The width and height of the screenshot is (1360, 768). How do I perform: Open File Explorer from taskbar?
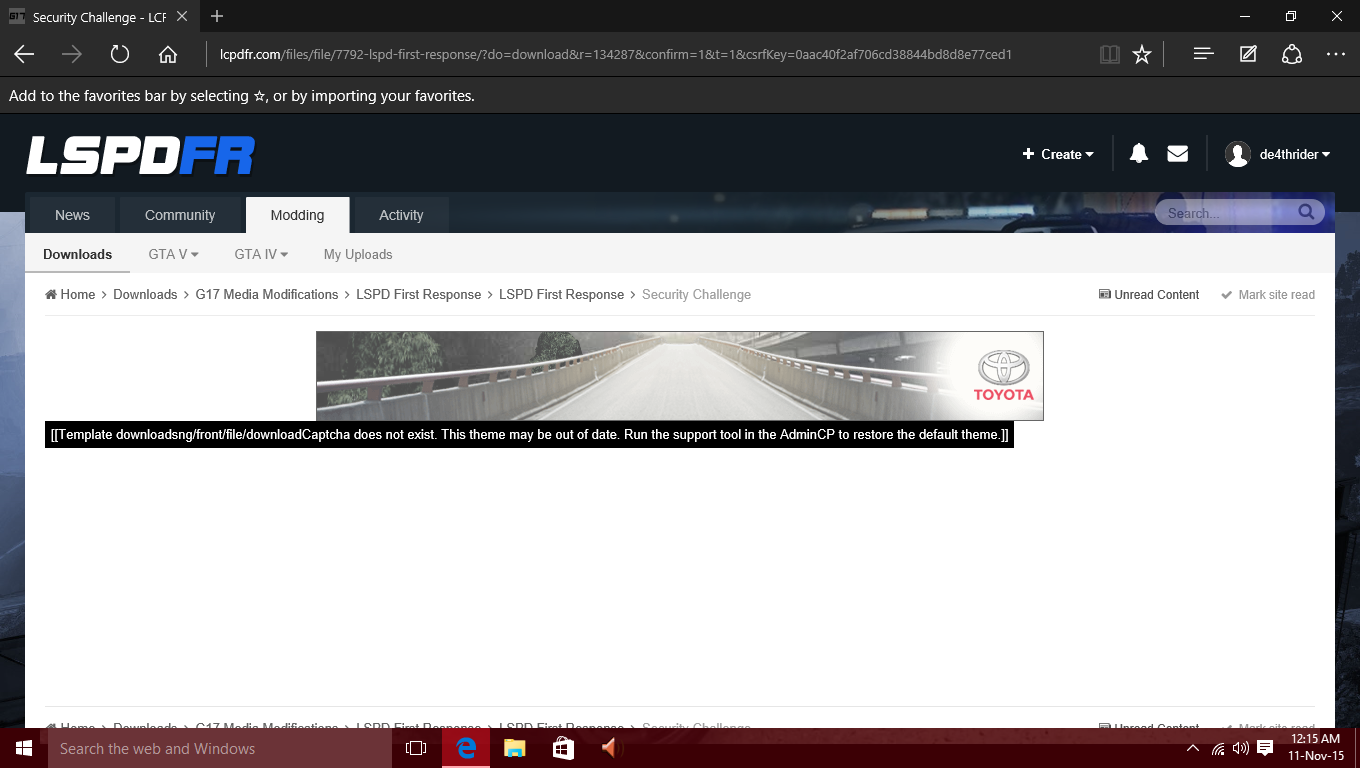coord(514,748)
